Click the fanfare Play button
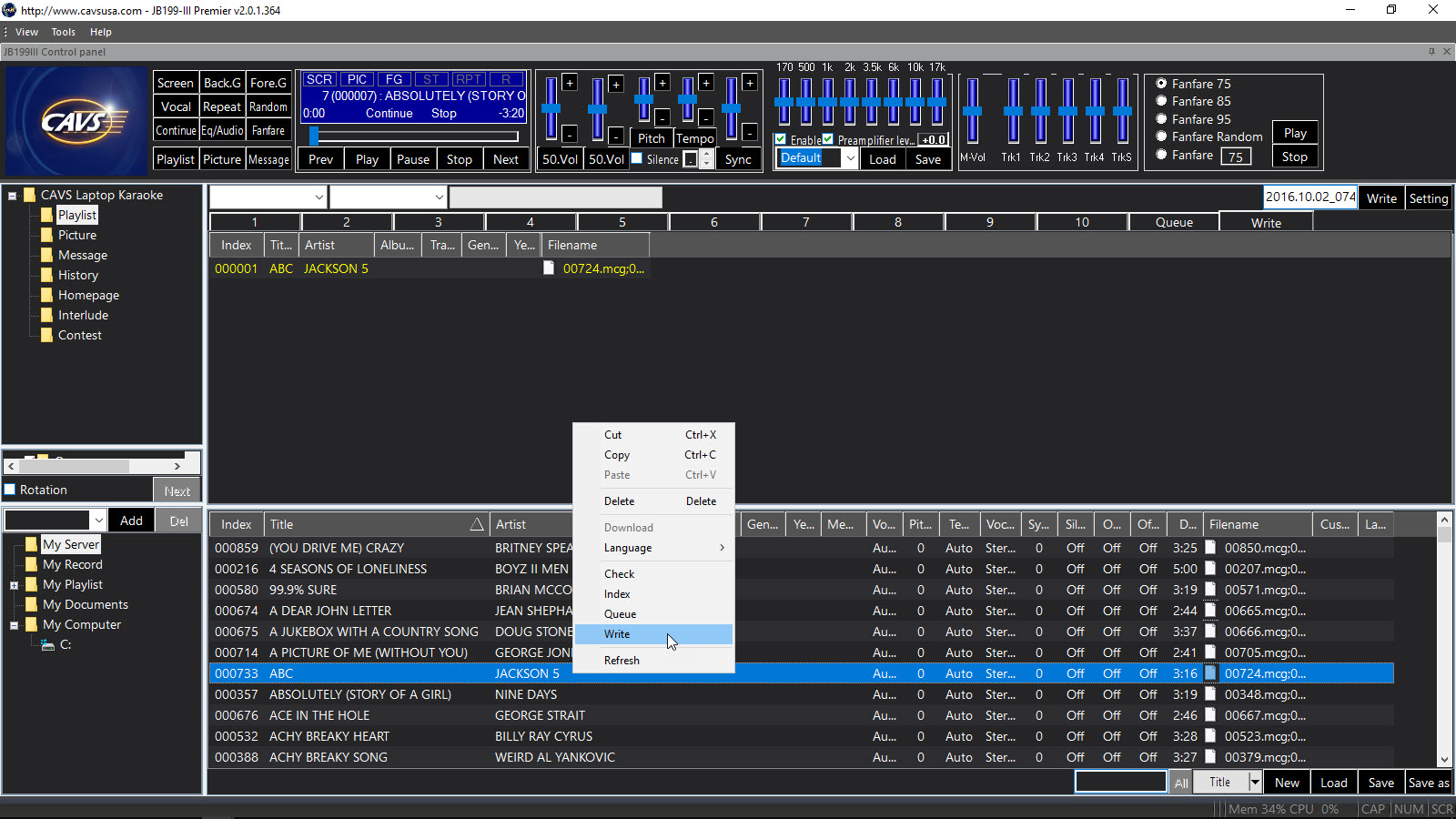Screen dimensions: 1456x819 pos(1295,133)
